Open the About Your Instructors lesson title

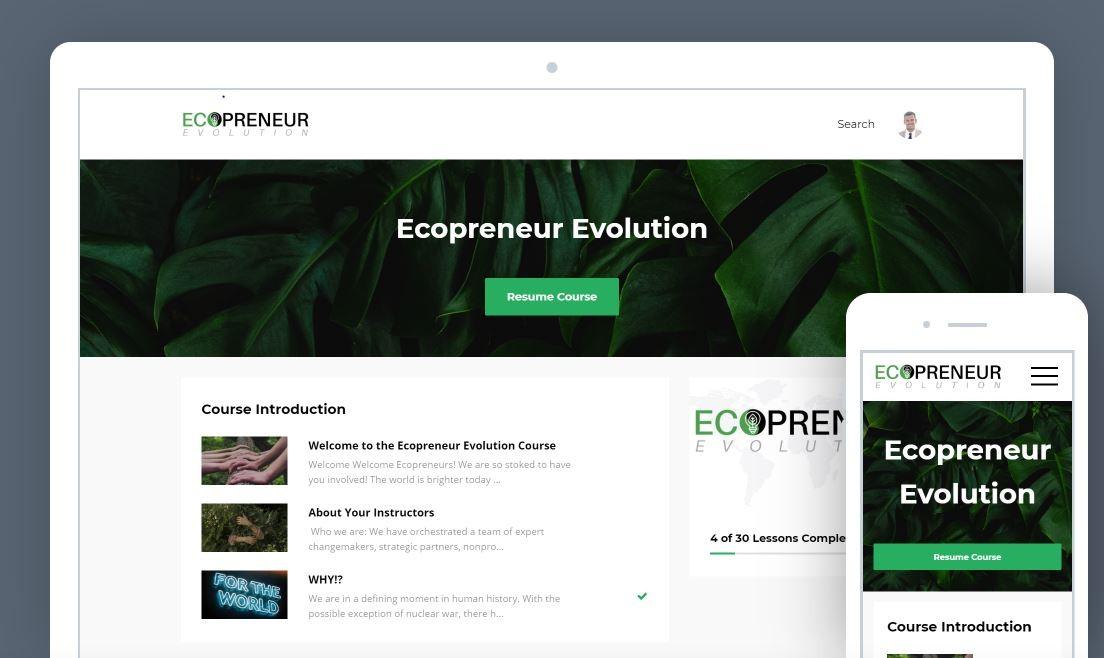371,512
